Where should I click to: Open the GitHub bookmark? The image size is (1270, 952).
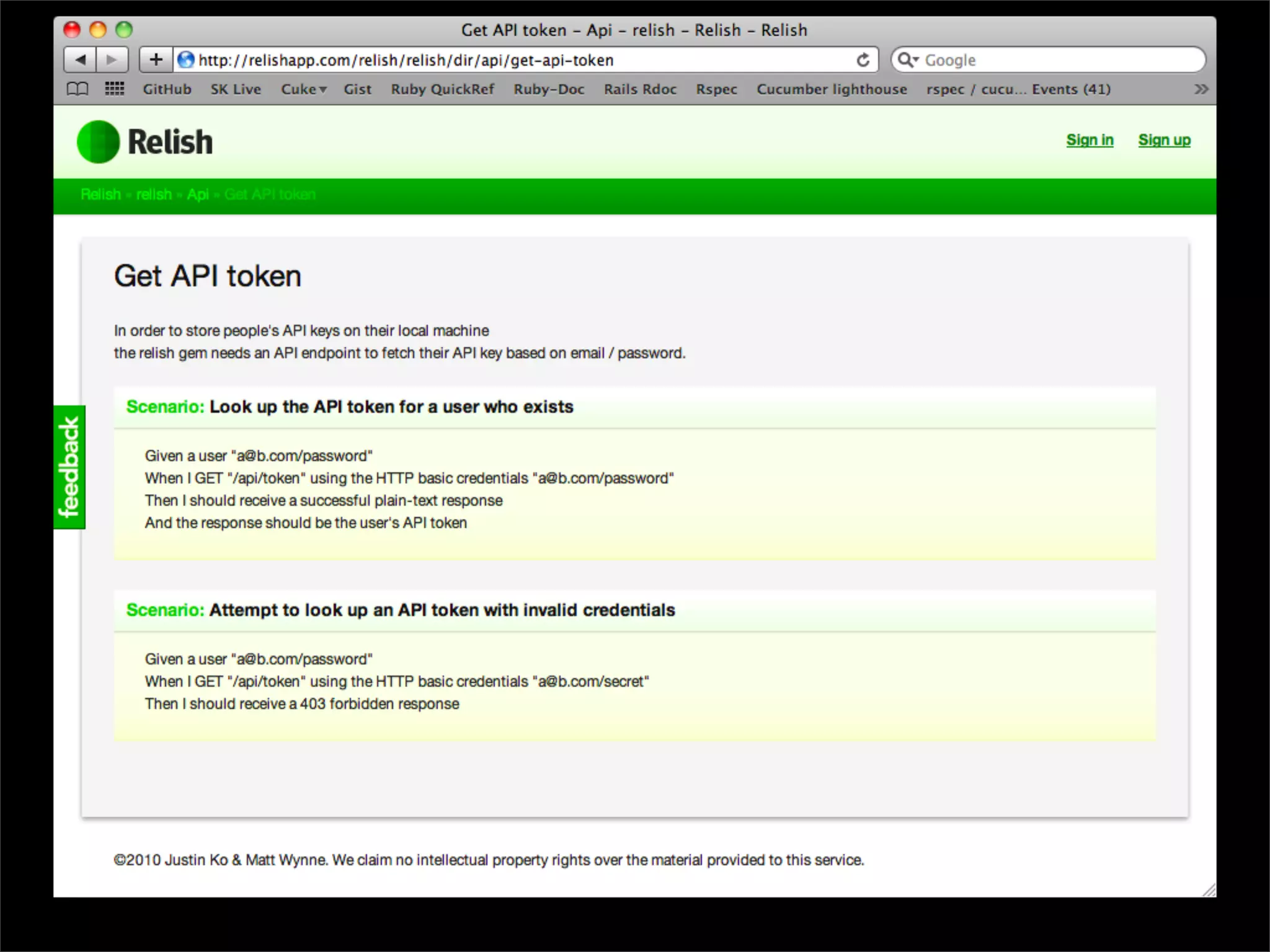point(167,89)
